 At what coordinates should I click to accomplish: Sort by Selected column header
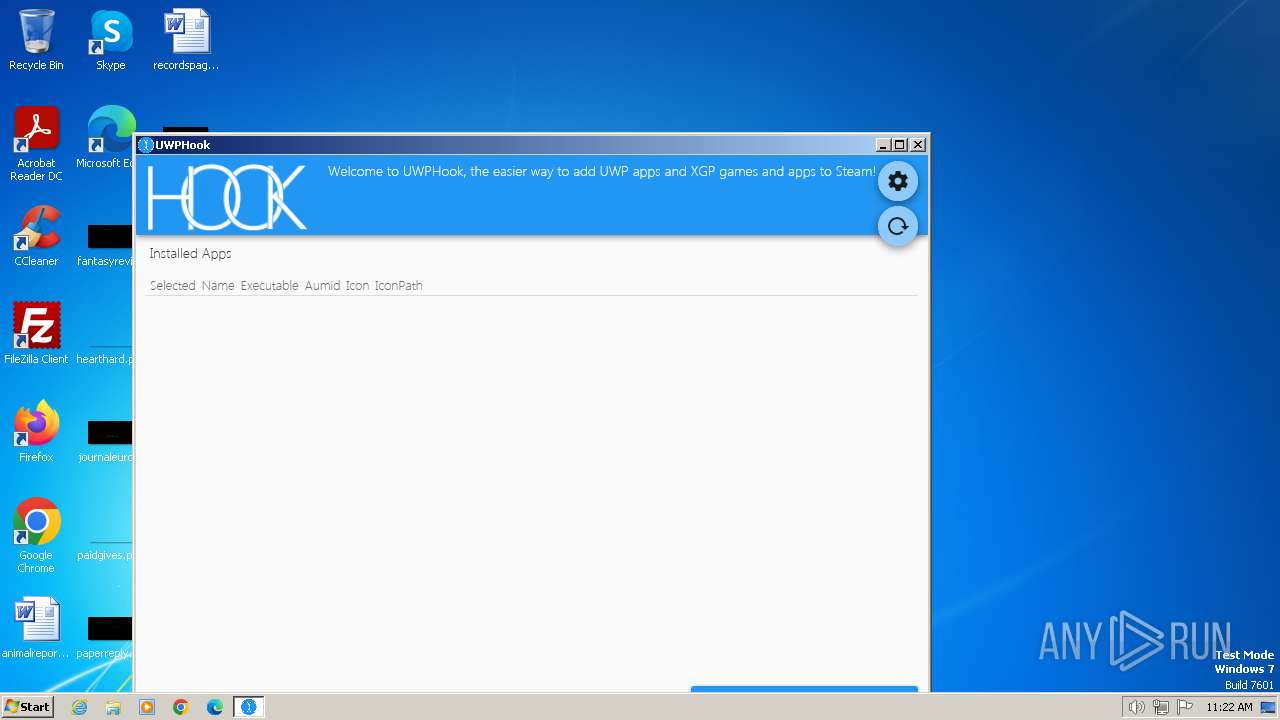coord(172,286)
